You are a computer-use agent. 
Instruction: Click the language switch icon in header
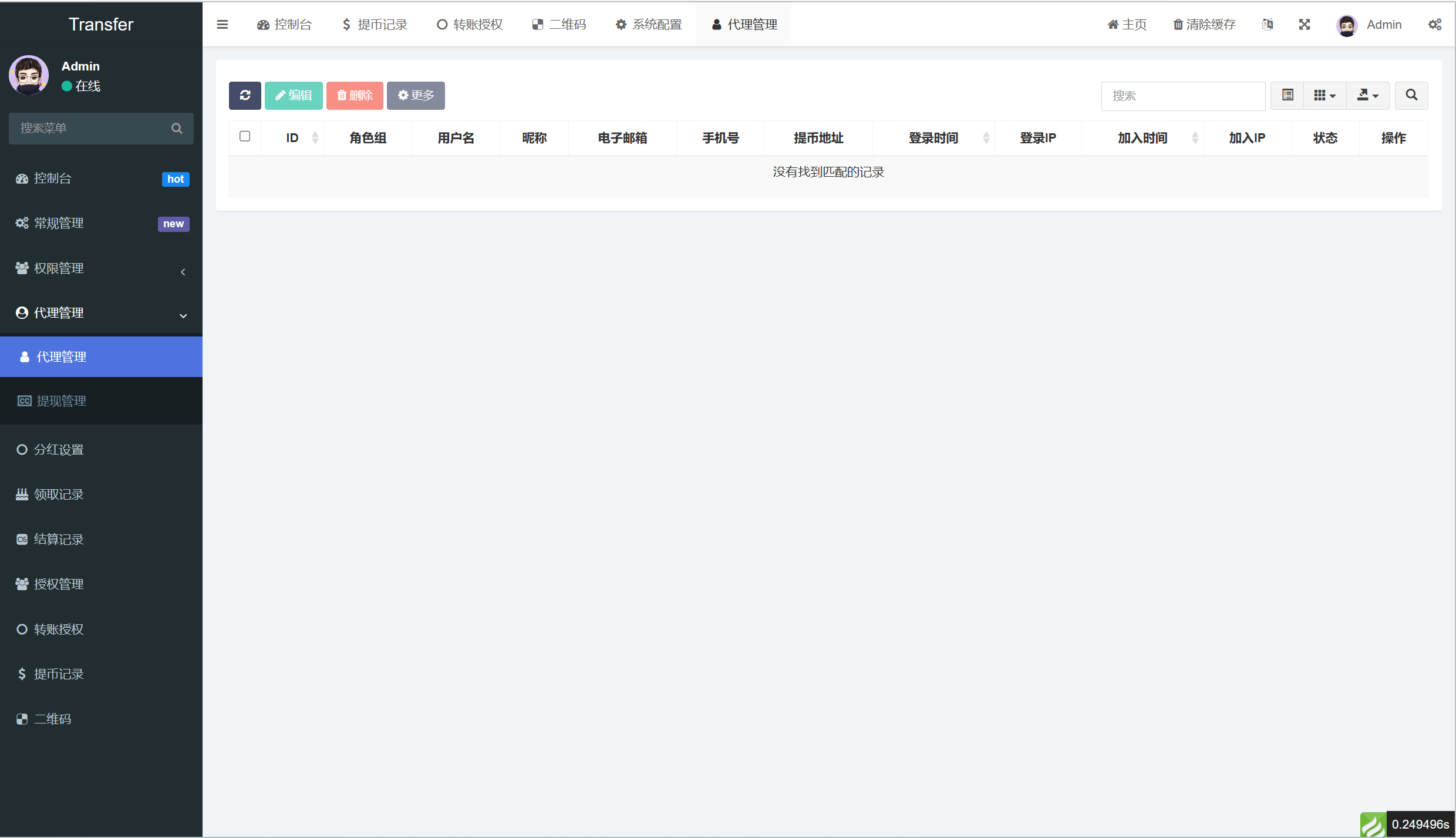pos(1268,24)
